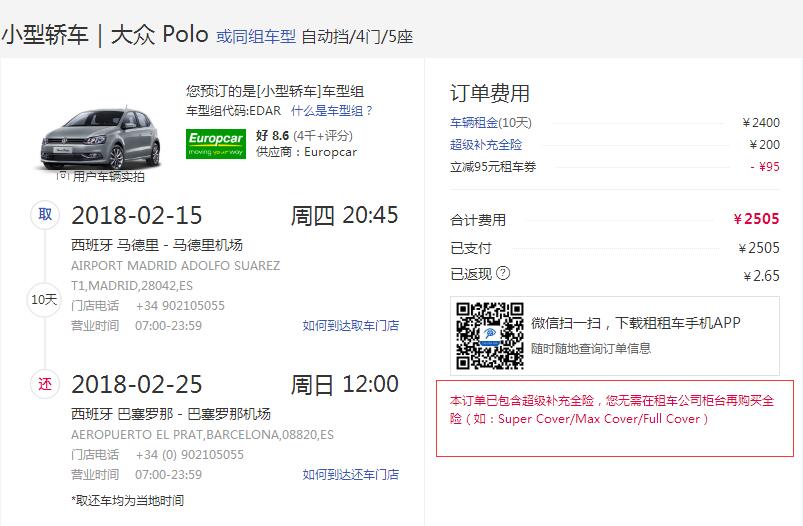
Task: Click the 用户车辆实拍 camera icon
Action: [63, 176]
